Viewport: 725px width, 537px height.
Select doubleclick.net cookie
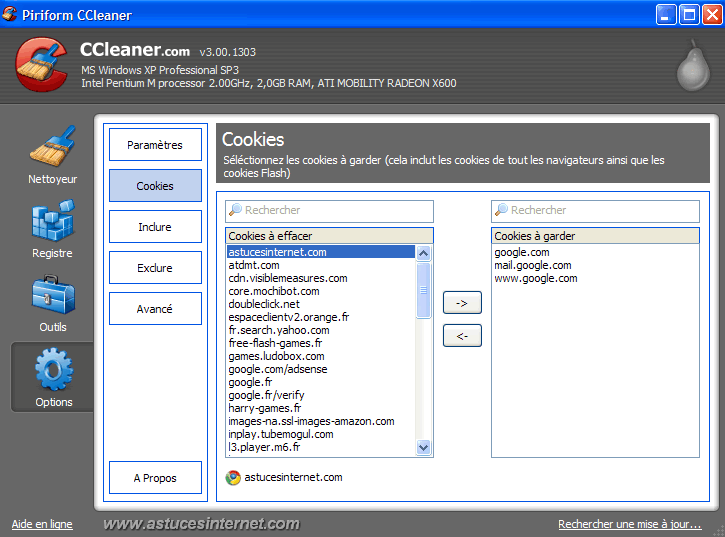(321, 304)
